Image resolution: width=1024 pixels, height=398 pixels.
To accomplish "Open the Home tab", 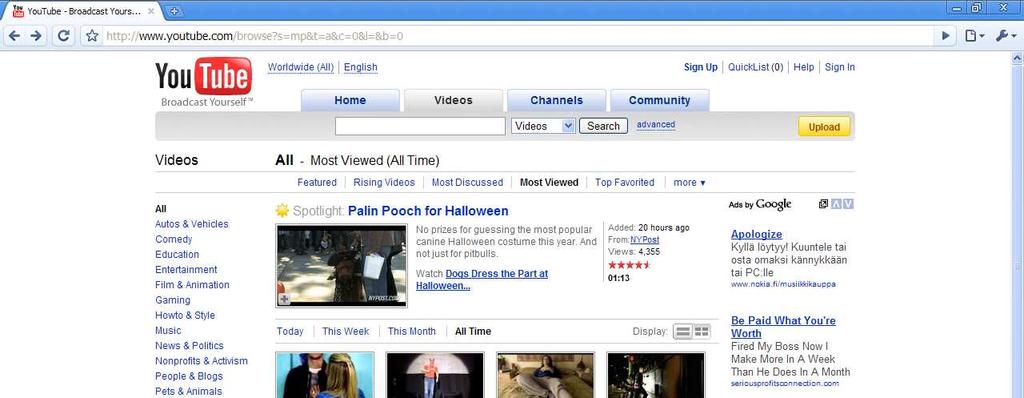I will [x=350, y=101].
